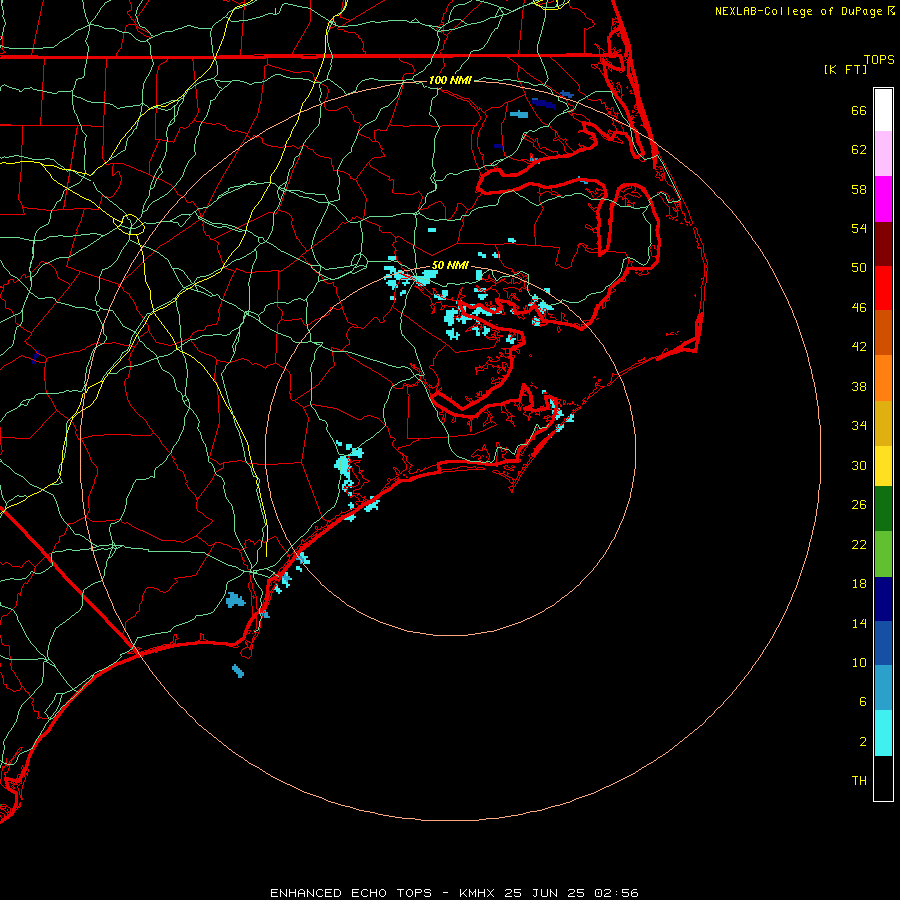900x900 pixels.
Task: Select the "30" legend value
Action: click(x=859, y=465)
